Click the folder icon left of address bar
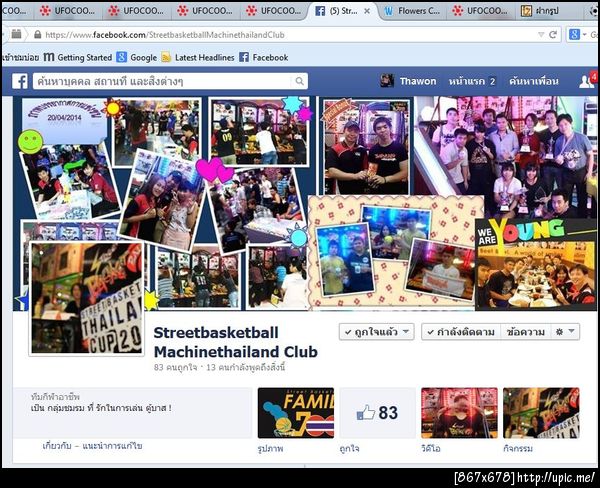 16,34
